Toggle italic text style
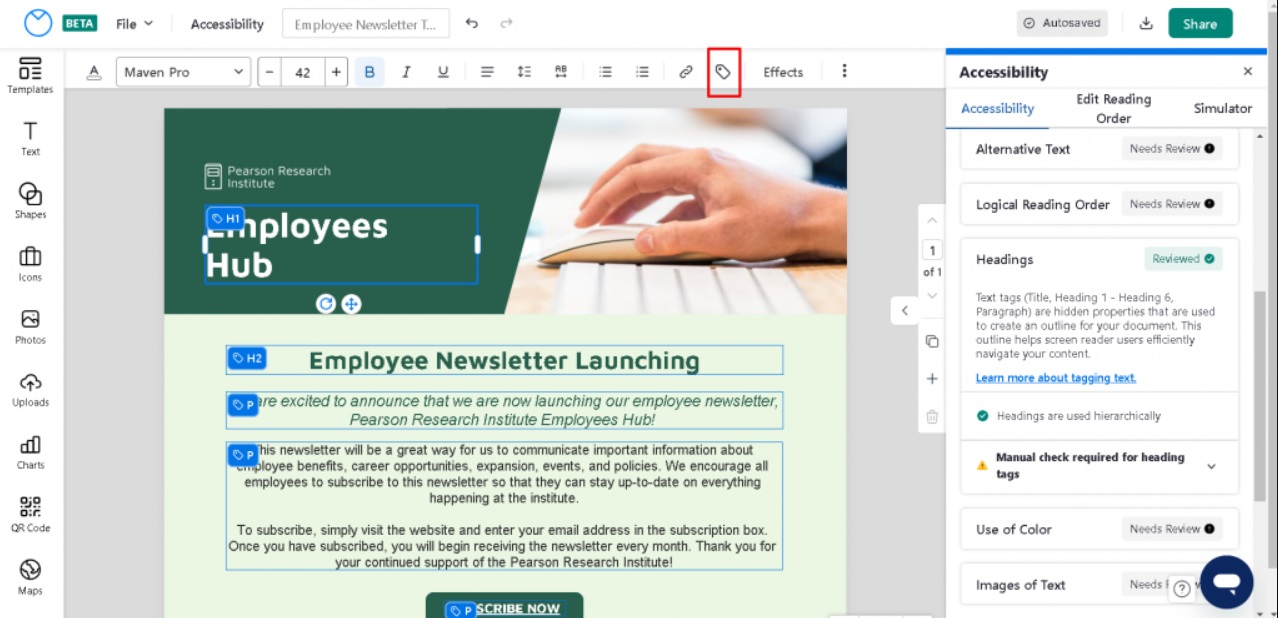Viewport: 1278px width, 618px height. click(406, 72)
